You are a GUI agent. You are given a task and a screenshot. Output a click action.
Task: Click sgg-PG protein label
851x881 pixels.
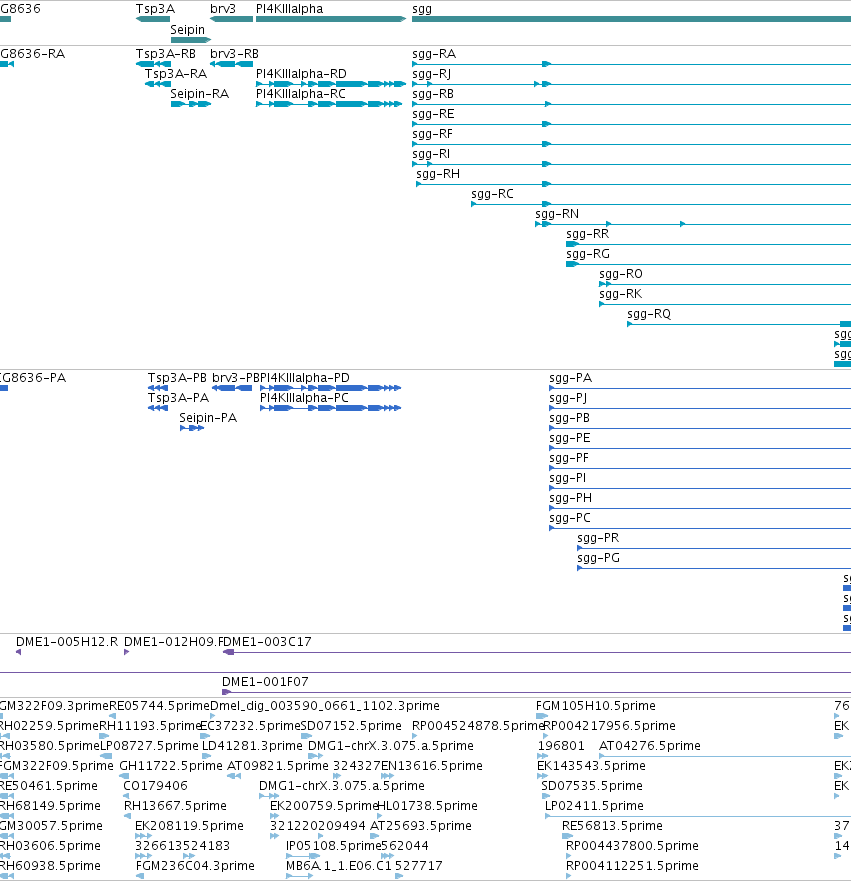point(598,558)
